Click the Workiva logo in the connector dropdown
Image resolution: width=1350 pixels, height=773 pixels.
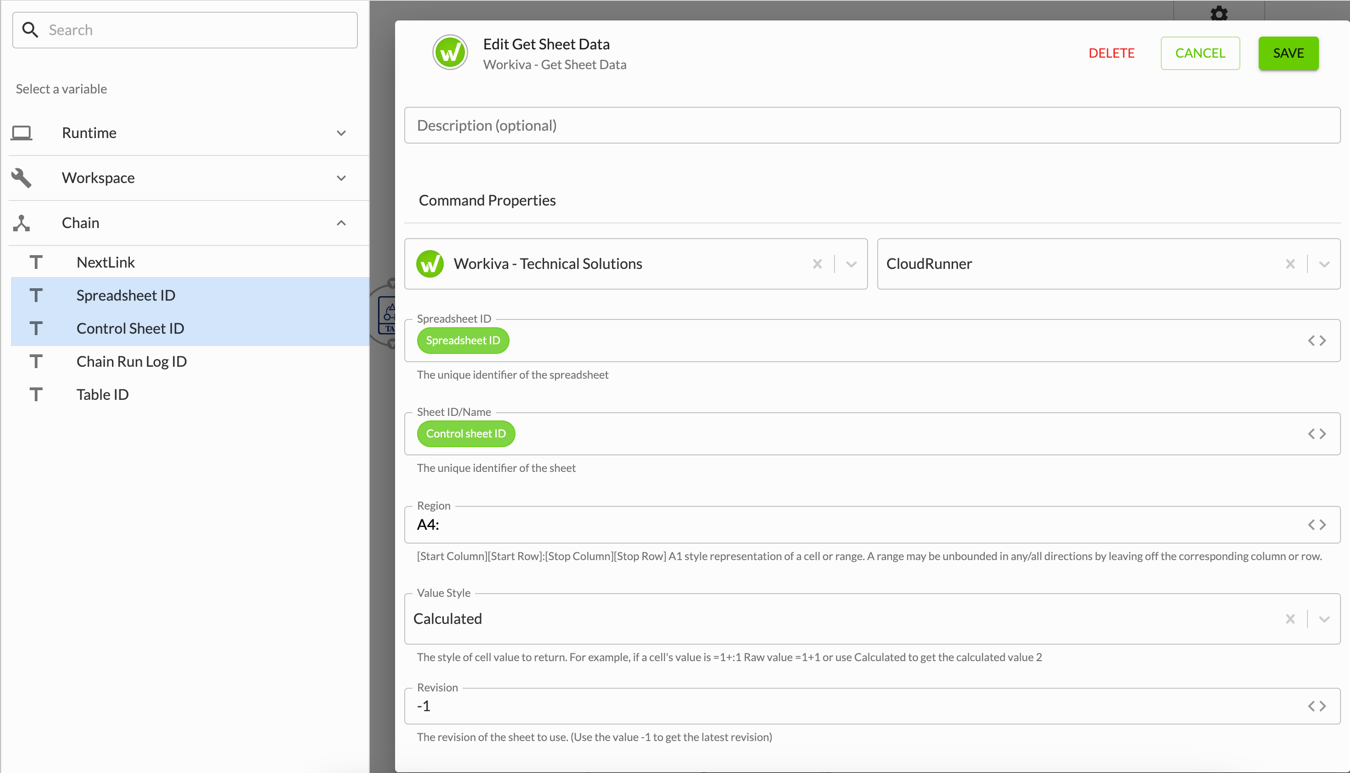click(430, 264)
